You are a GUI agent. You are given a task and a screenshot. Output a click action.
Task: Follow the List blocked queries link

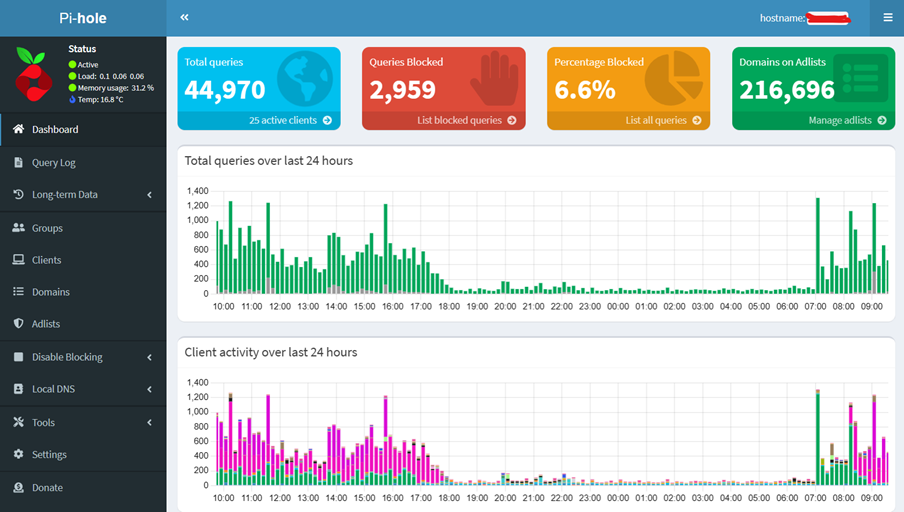466,120
